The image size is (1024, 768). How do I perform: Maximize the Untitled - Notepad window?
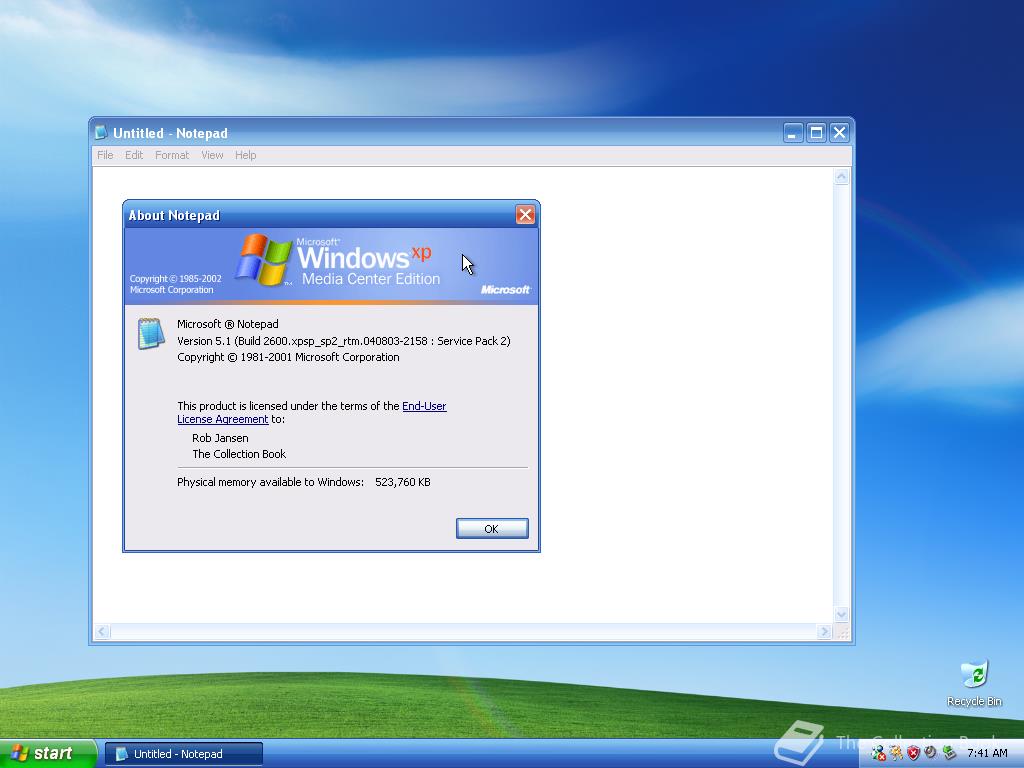pyautogui.click(x=816, y=133)
